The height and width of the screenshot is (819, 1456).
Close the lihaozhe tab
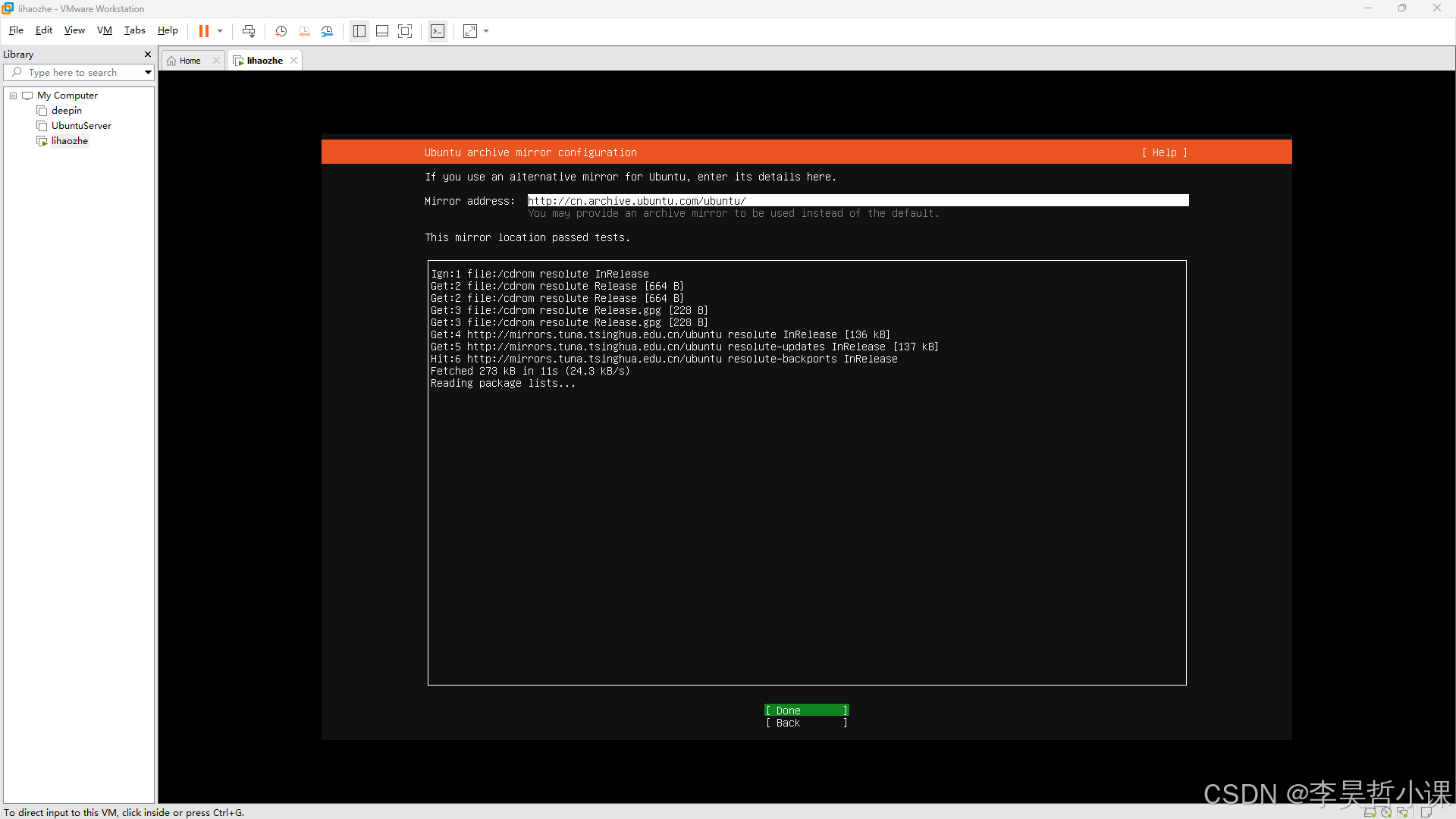(293, 61)
